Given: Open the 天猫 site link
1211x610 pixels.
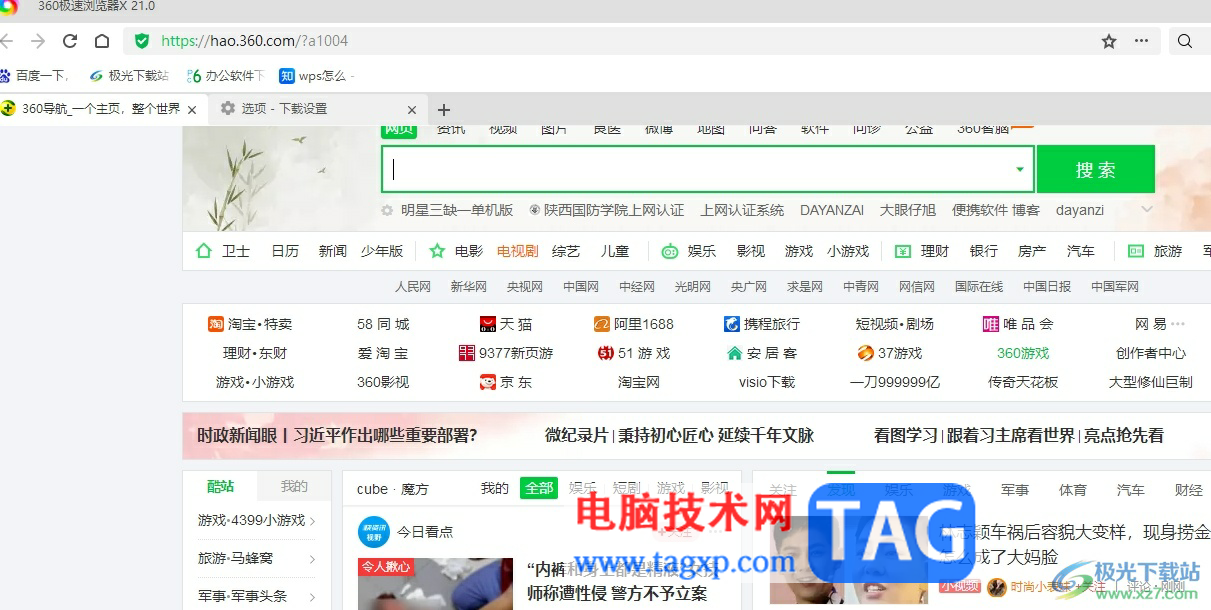Looking at the screenshot, I should (506, 324).
